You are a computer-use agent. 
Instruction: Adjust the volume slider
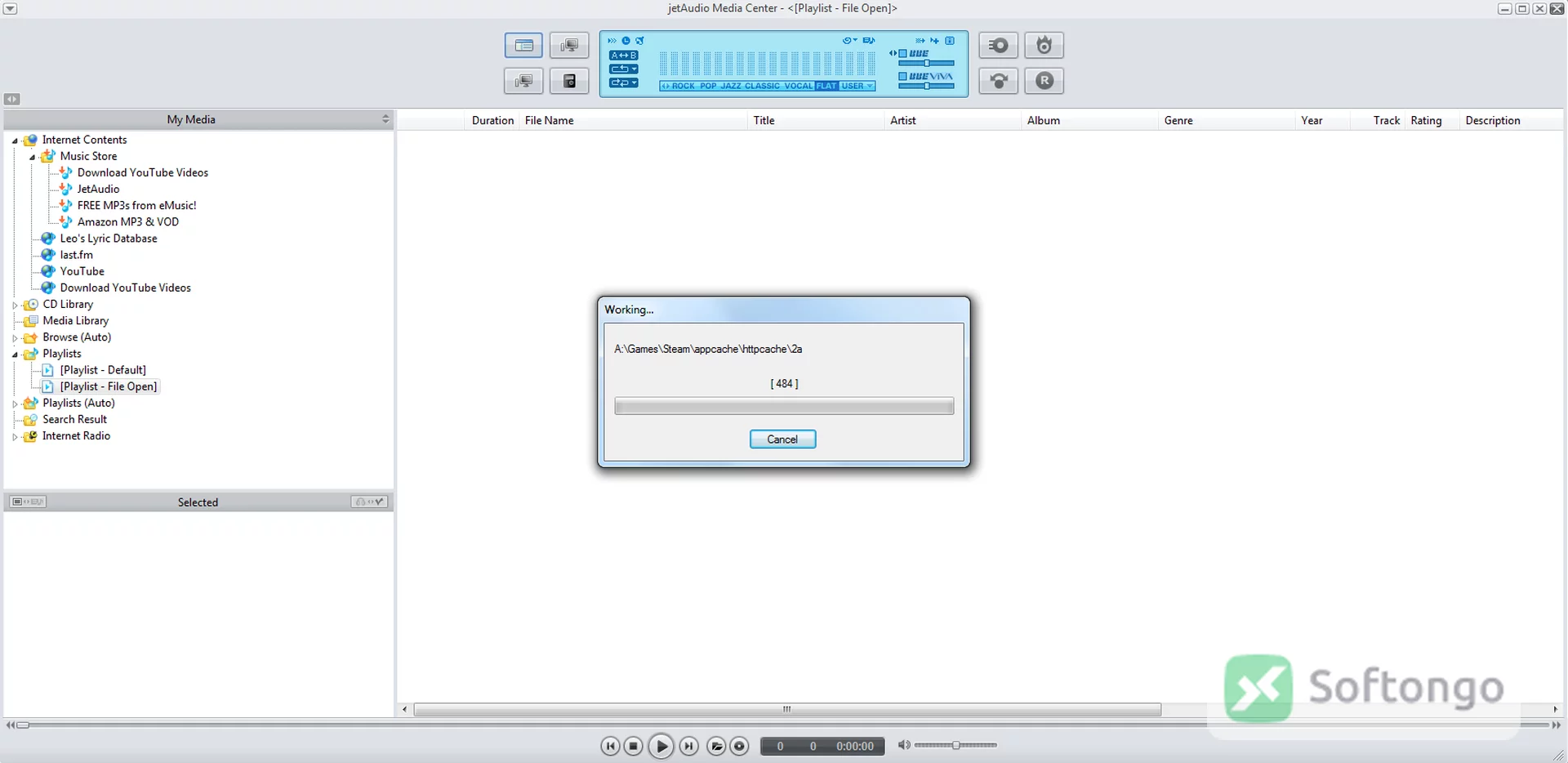click(x=955, y=745)
